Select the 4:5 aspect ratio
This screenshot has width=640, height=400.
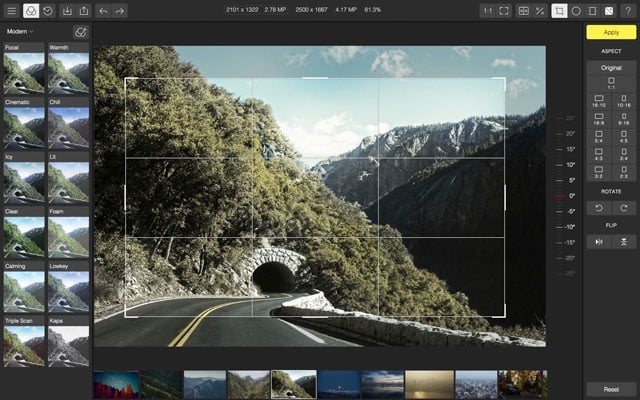(x=624, y=136)
